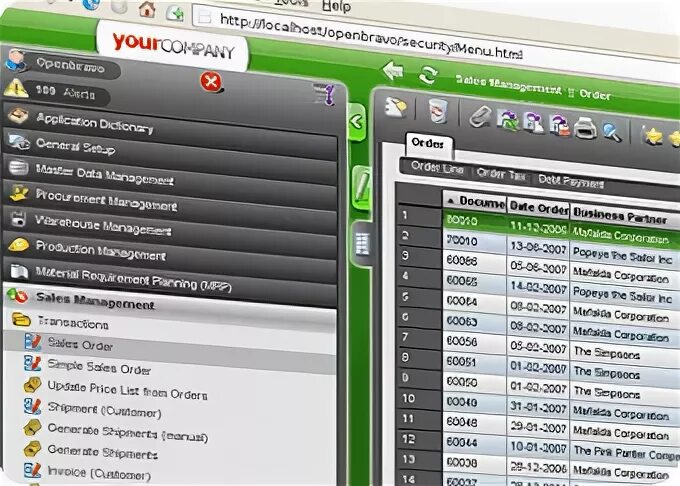Open Generate Shipments item
The width and height of the screenshot is (680, 486).
pos(102,451)
